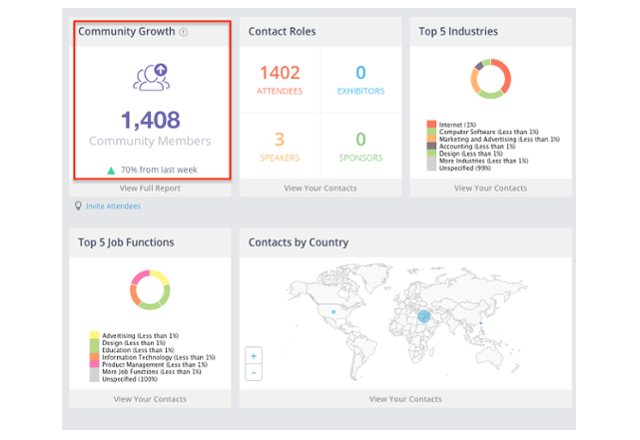Click View Your Contacts under Top 5 Job Functions
The width and height of the screenshot is (640, 440).
tap(150, 399)
